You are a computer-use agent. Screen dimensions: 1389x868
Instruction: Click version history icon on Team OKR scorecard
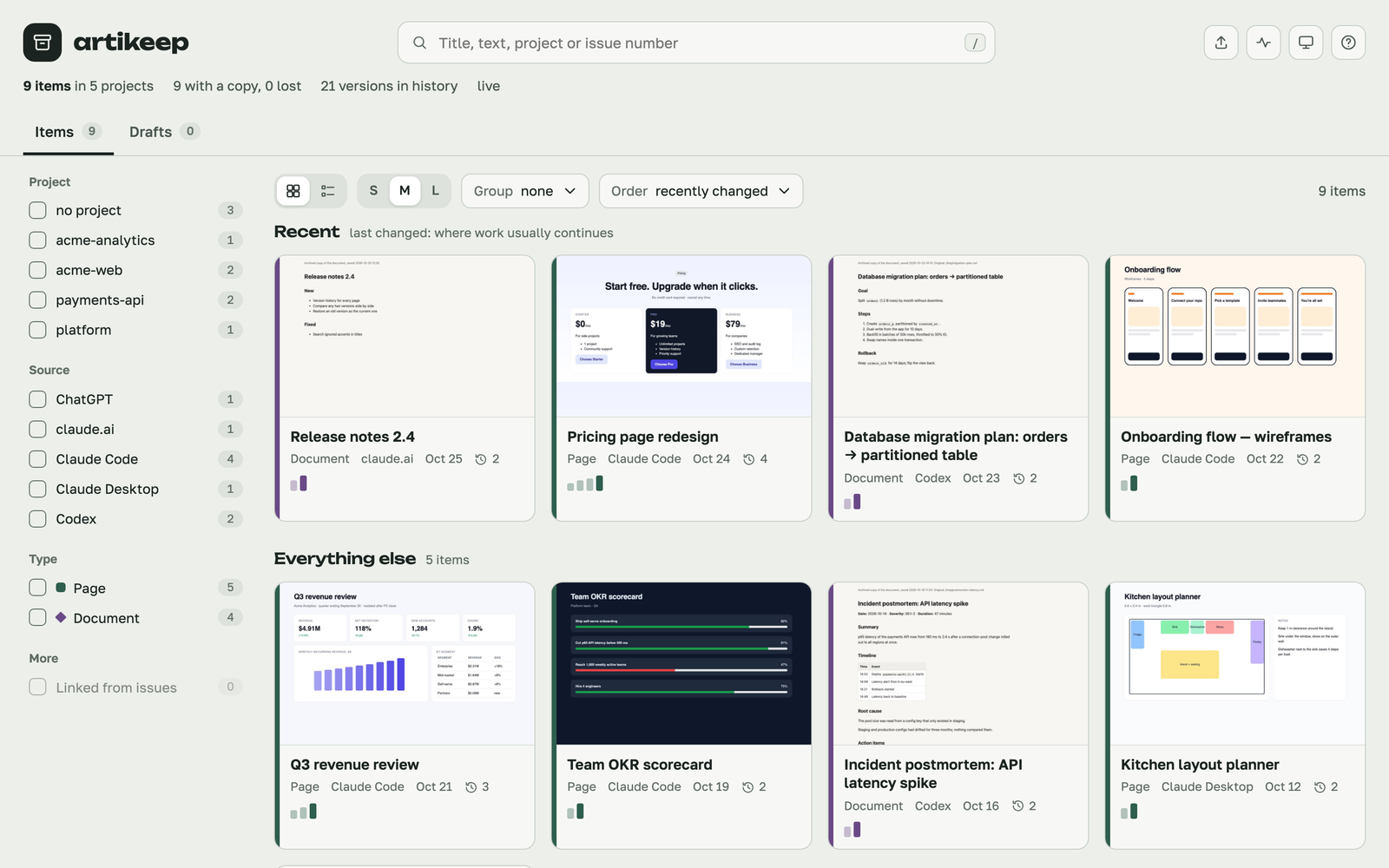747,787
